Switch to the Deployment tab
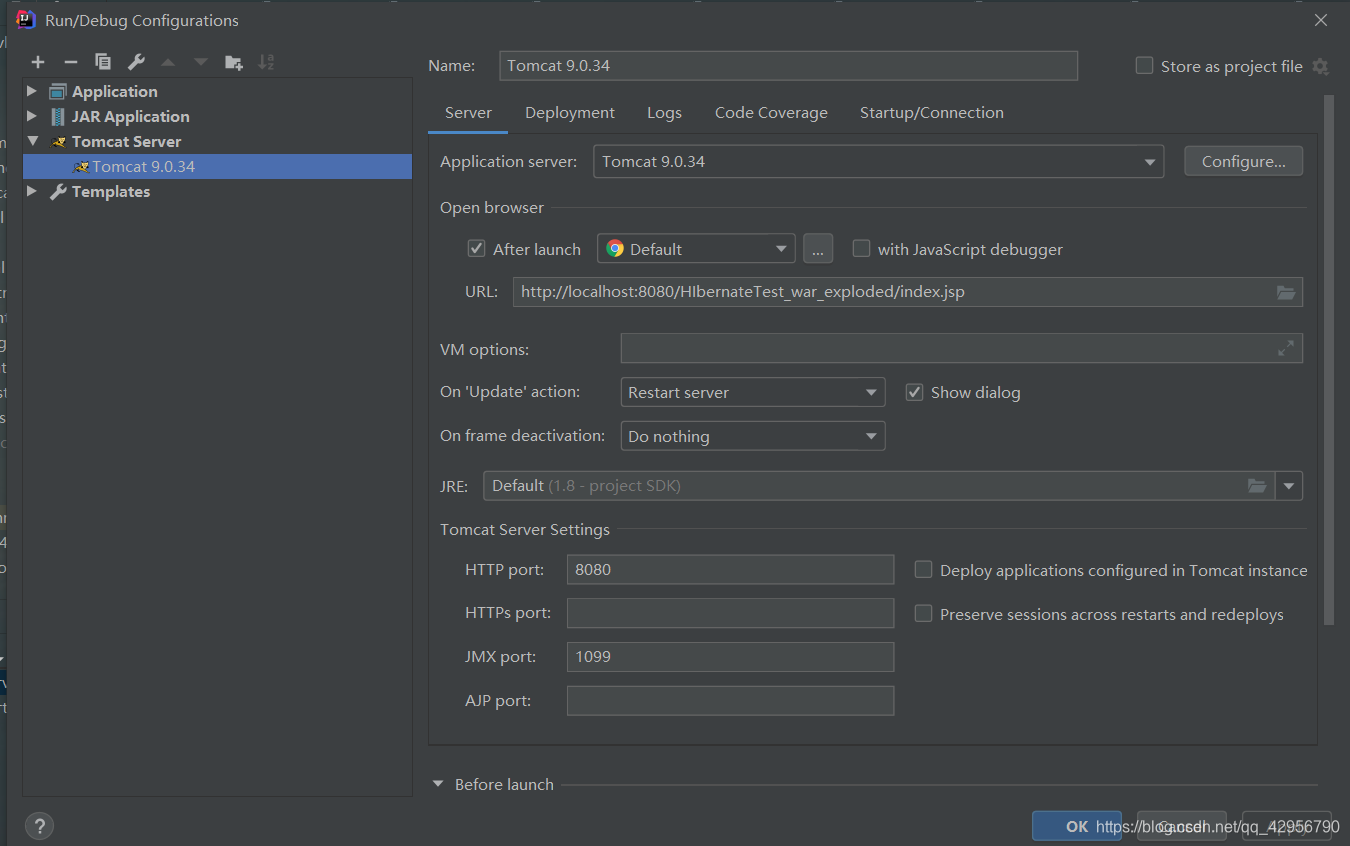Screen dimensions: 1350x846 570,112
